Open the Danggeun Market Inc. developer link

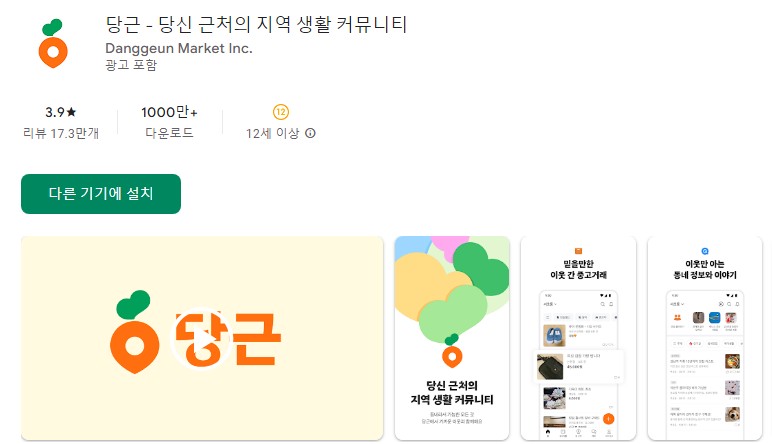[179, 48]
